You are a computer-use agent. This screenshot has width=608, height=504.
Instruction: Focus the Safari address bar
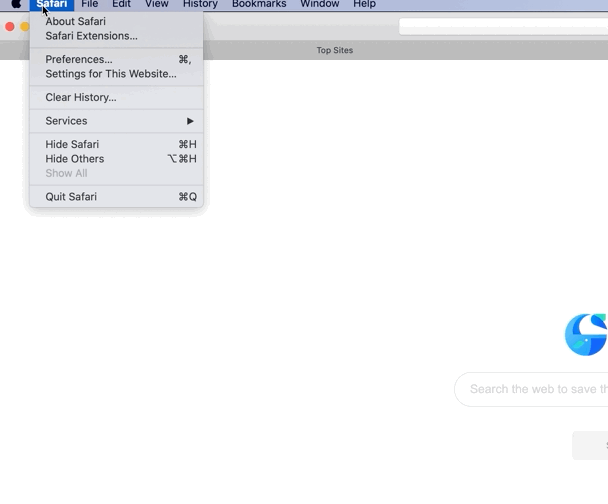coord(502,27)
